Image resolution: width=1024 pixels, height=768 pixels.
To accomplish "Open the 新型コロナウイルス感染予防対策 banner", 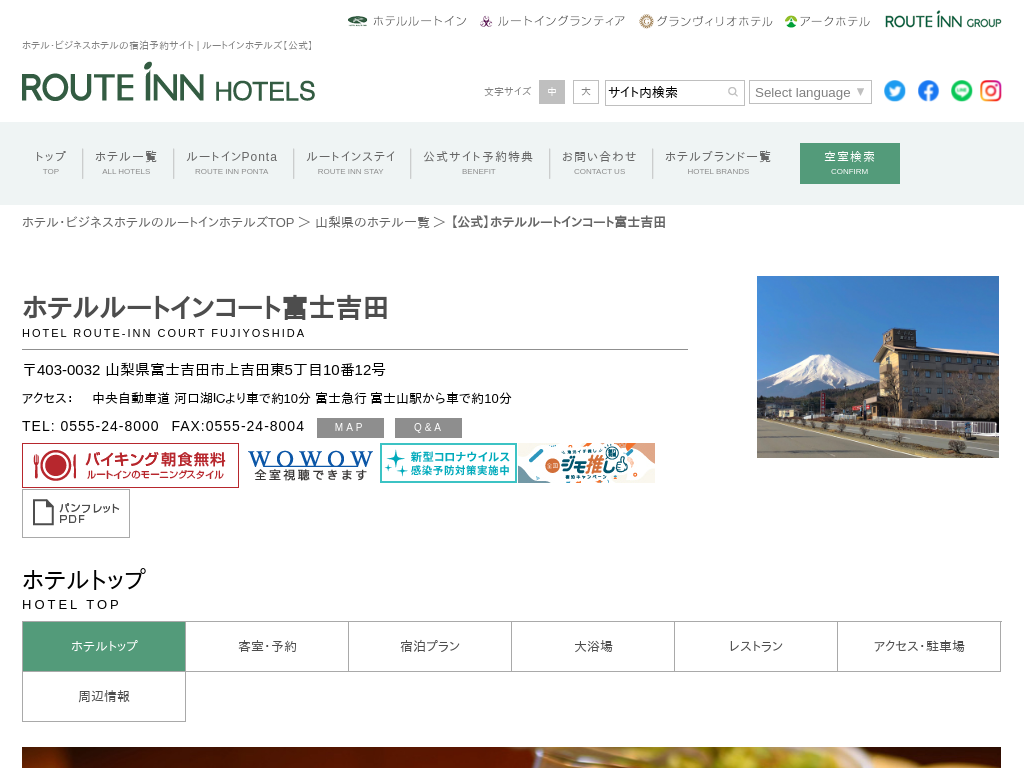I will click(x=448, y=463).
